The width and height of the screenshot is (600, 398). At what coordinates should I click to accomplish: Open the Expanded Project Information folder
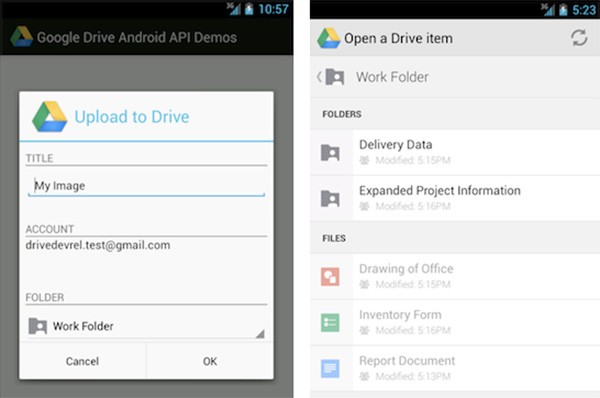pyautogui.click(x=455, y=198)
